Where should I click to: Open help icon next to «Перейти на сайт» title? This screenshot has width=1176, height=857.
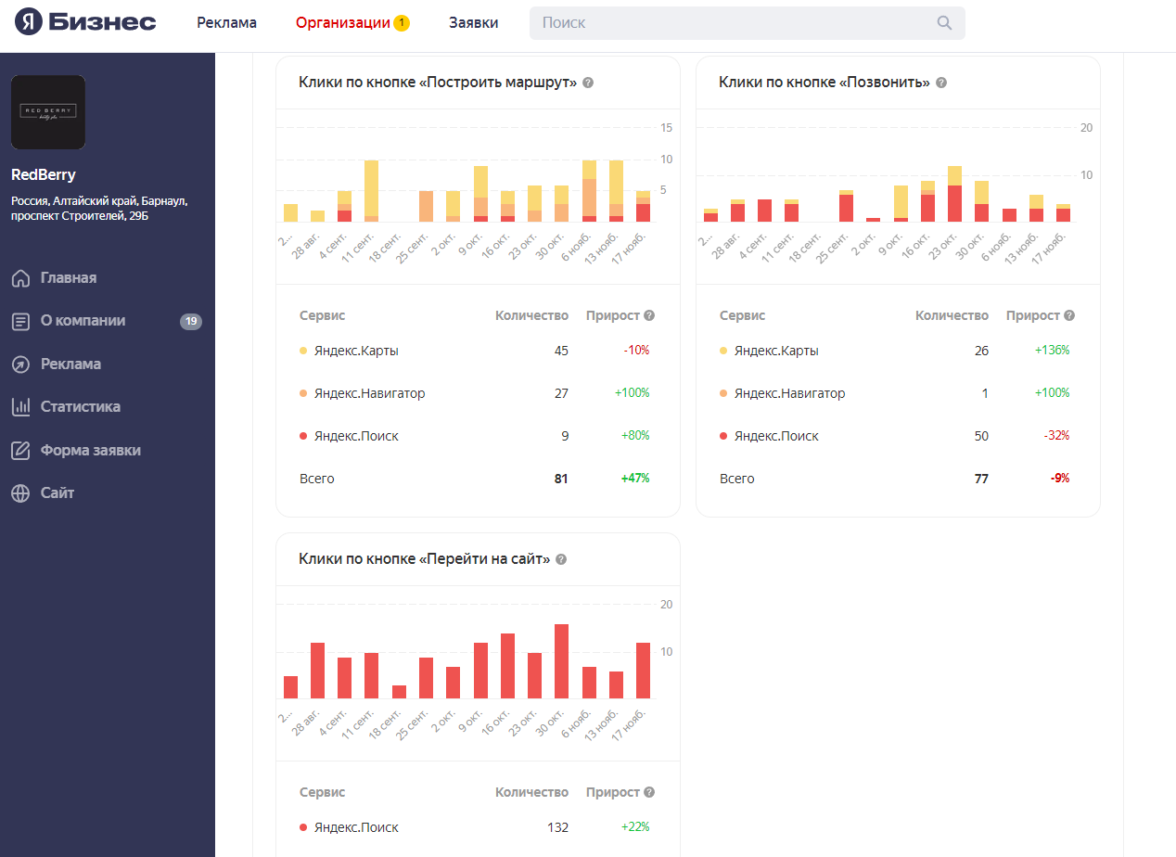point(561,560)
